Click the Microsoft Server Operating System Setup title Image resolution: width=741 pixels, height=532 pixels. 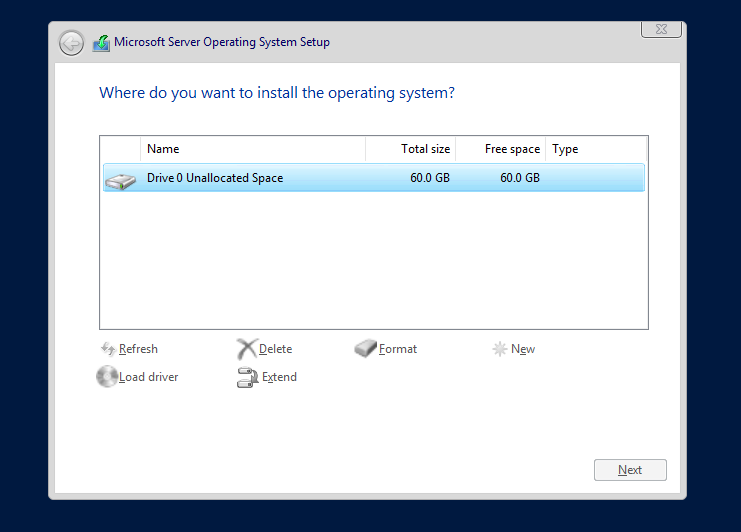tap(222, 42)
